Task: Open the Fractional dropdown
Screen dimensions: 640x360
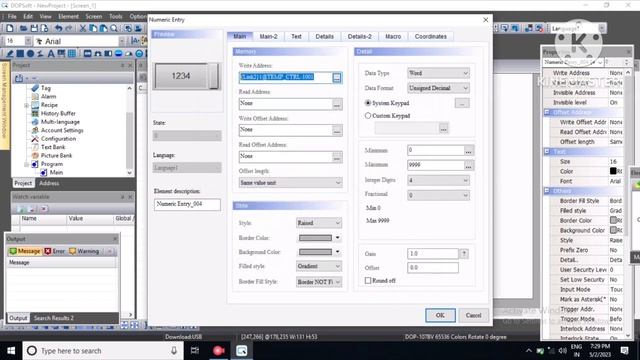Action: (x=438, y=195)
